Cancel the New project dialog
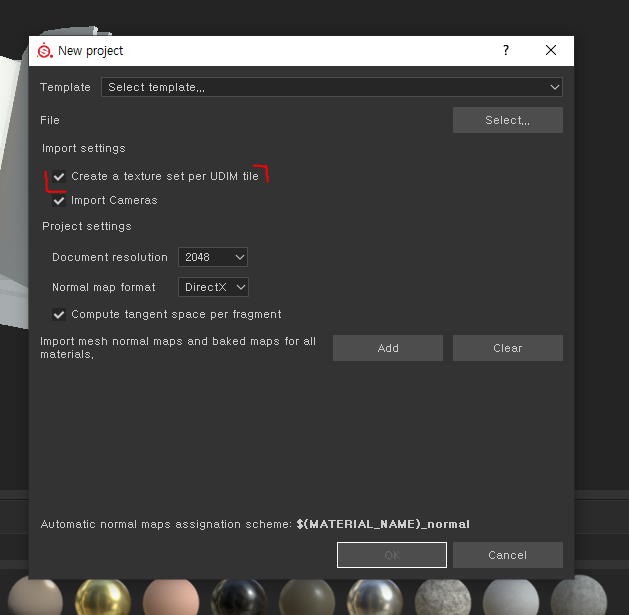 click(507, 555)
